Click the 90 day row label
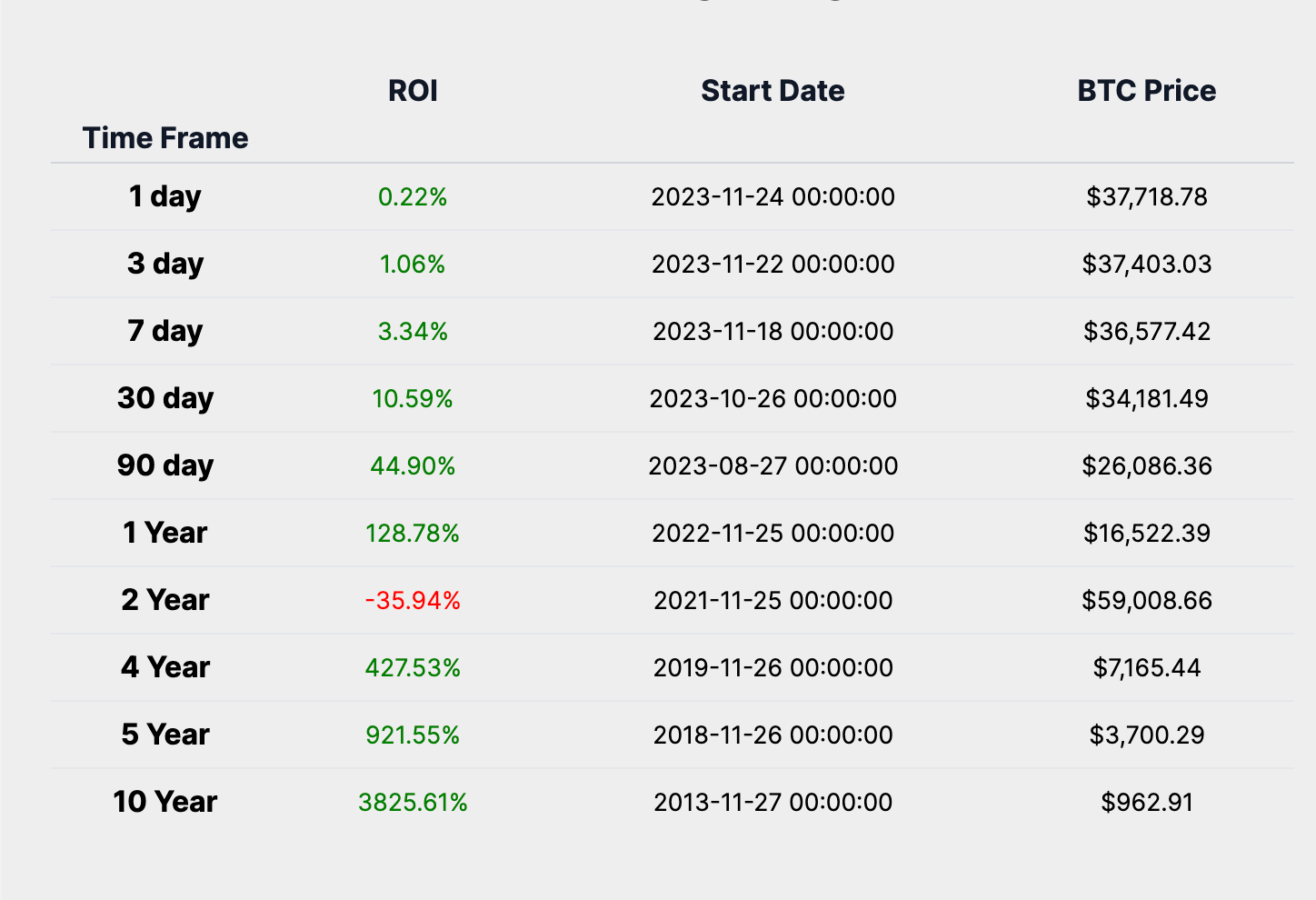Image resolution: width=1316 pixels, height=900 pixels. pyautogui.click(x=164, y=465)
